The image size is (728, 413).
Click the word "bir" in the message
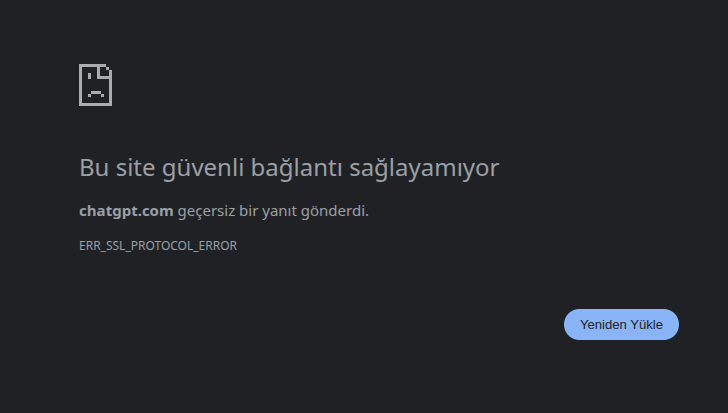coord(248,211)
